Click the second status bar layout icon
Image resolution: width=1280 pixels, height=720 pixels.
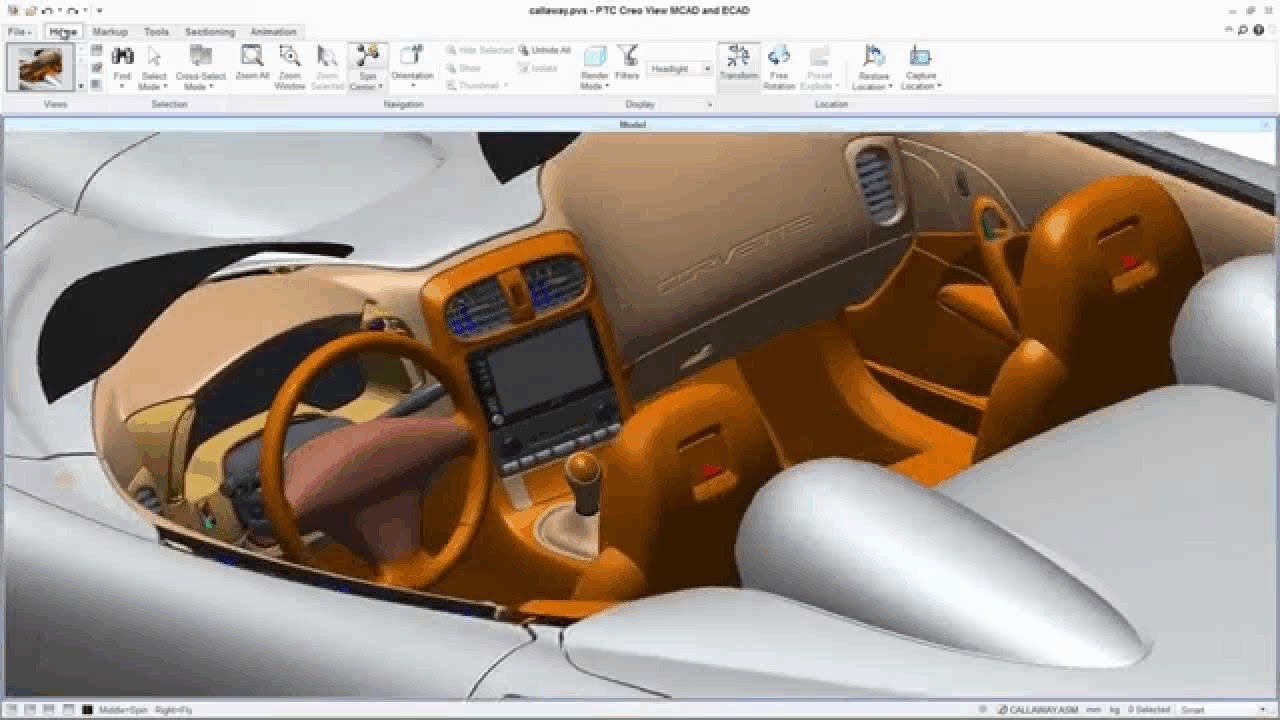pos(31,709)
